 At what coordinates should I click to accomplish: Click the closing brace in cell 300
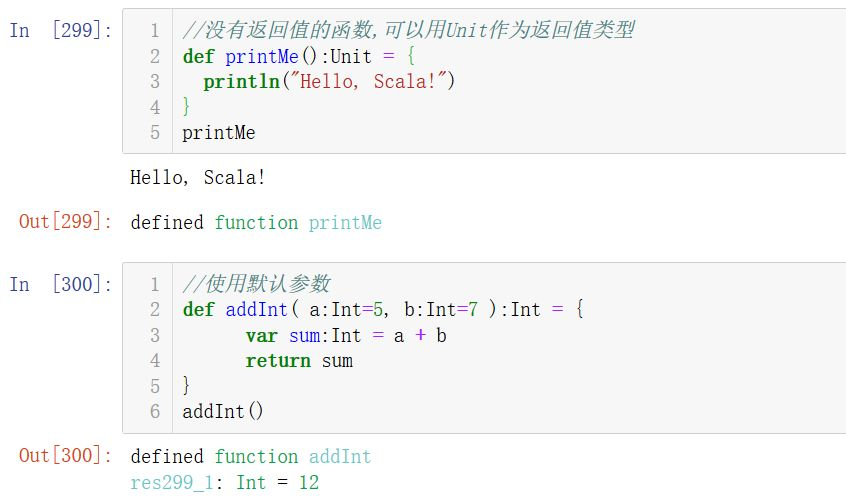[x=186, y=386]
